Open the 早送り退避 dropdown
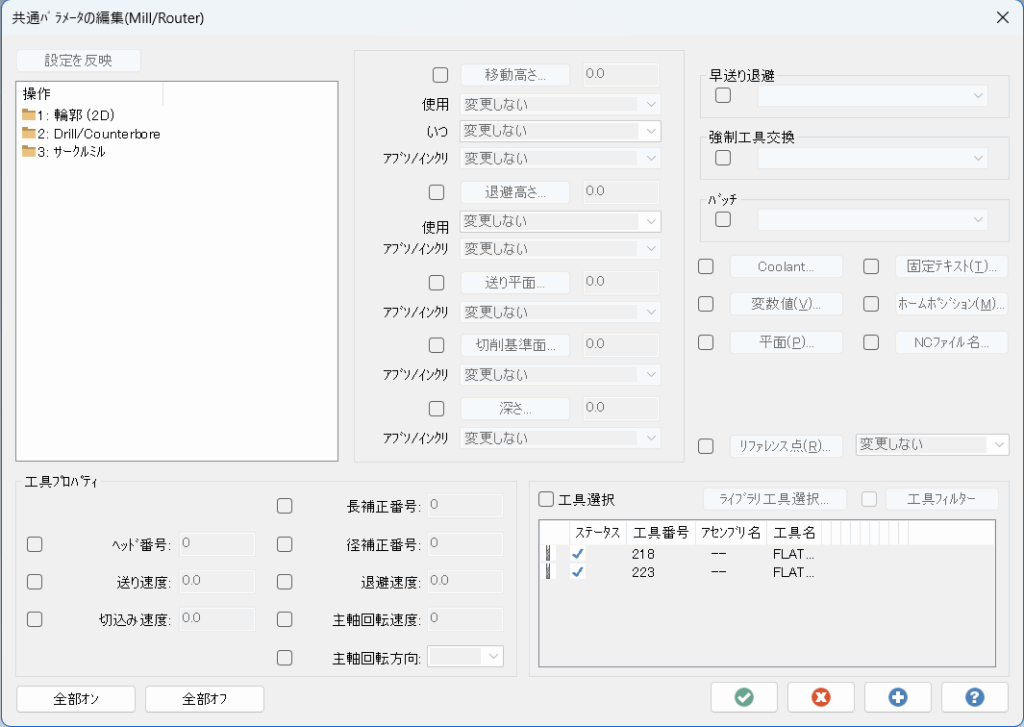 873,95
